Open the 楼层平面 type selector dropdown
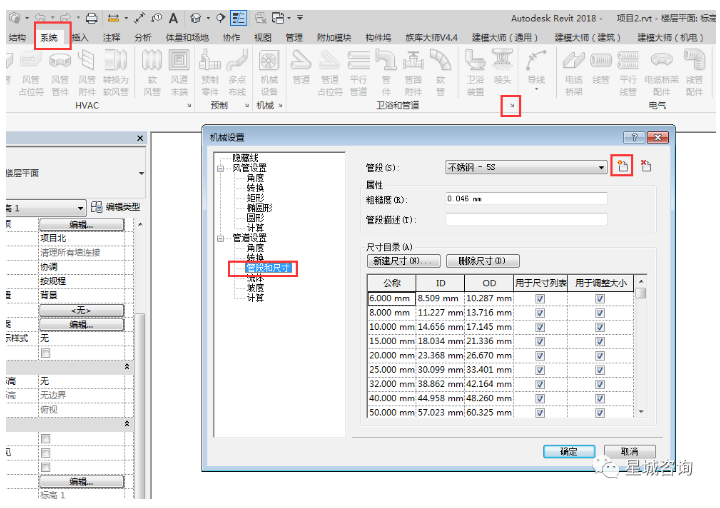 click(x=141, y=173)
